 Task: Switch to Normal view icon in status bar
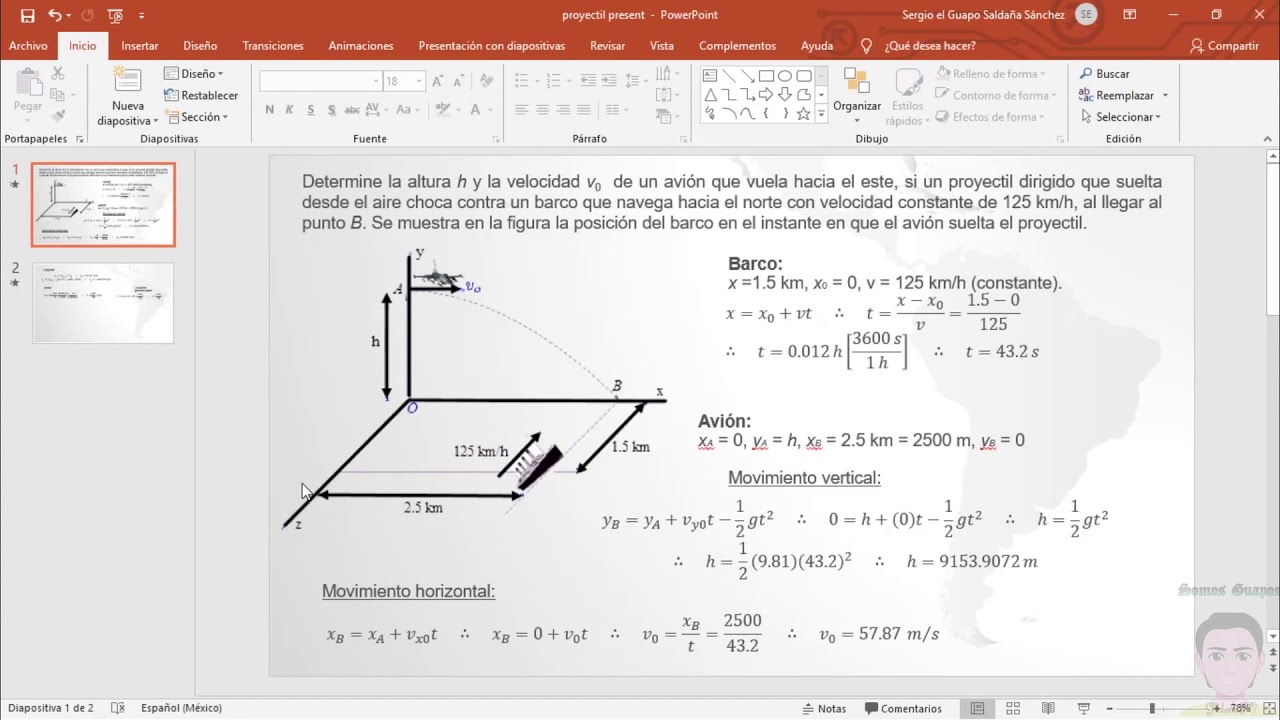(x=977, y=708)
